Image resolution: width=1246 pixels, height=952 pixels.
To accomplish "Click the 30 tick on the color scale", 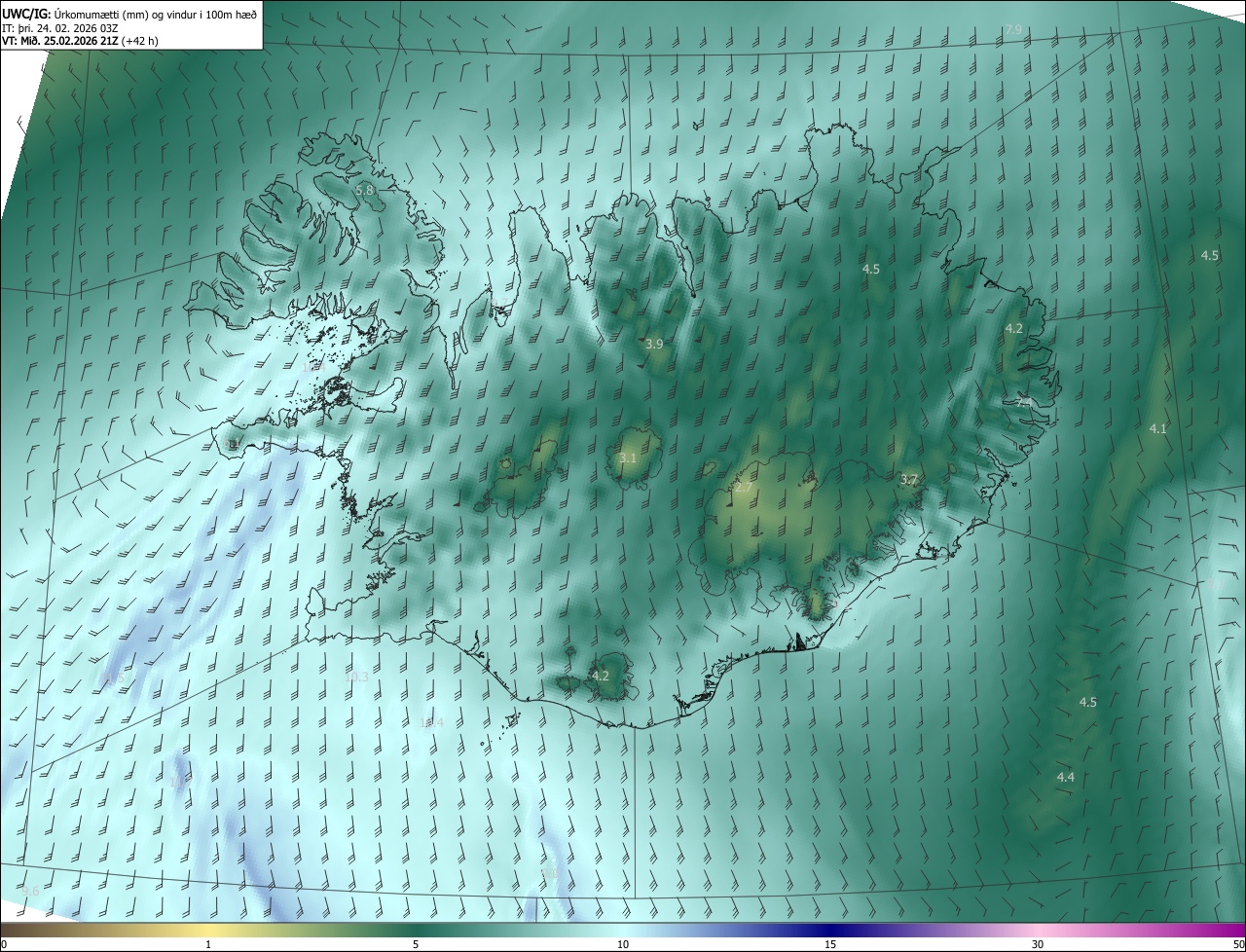I will [x=1038, y=944].
